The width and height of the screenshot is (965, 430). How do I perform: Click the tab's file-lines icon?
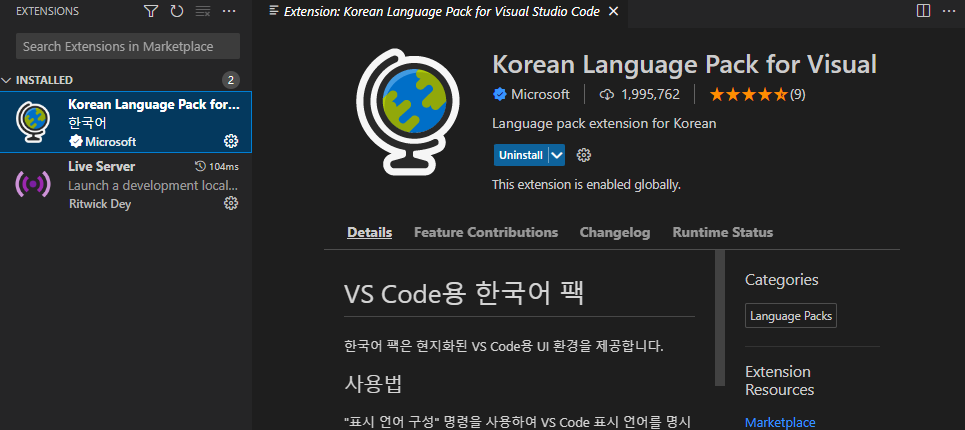274,11
